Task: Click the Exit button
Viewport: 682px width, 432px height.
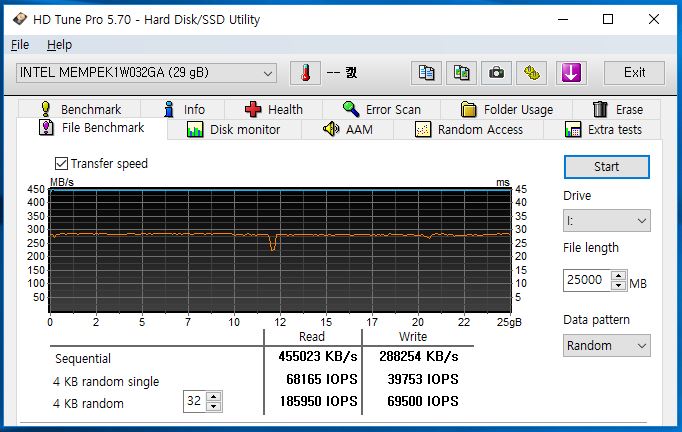Action: point(634,73)
